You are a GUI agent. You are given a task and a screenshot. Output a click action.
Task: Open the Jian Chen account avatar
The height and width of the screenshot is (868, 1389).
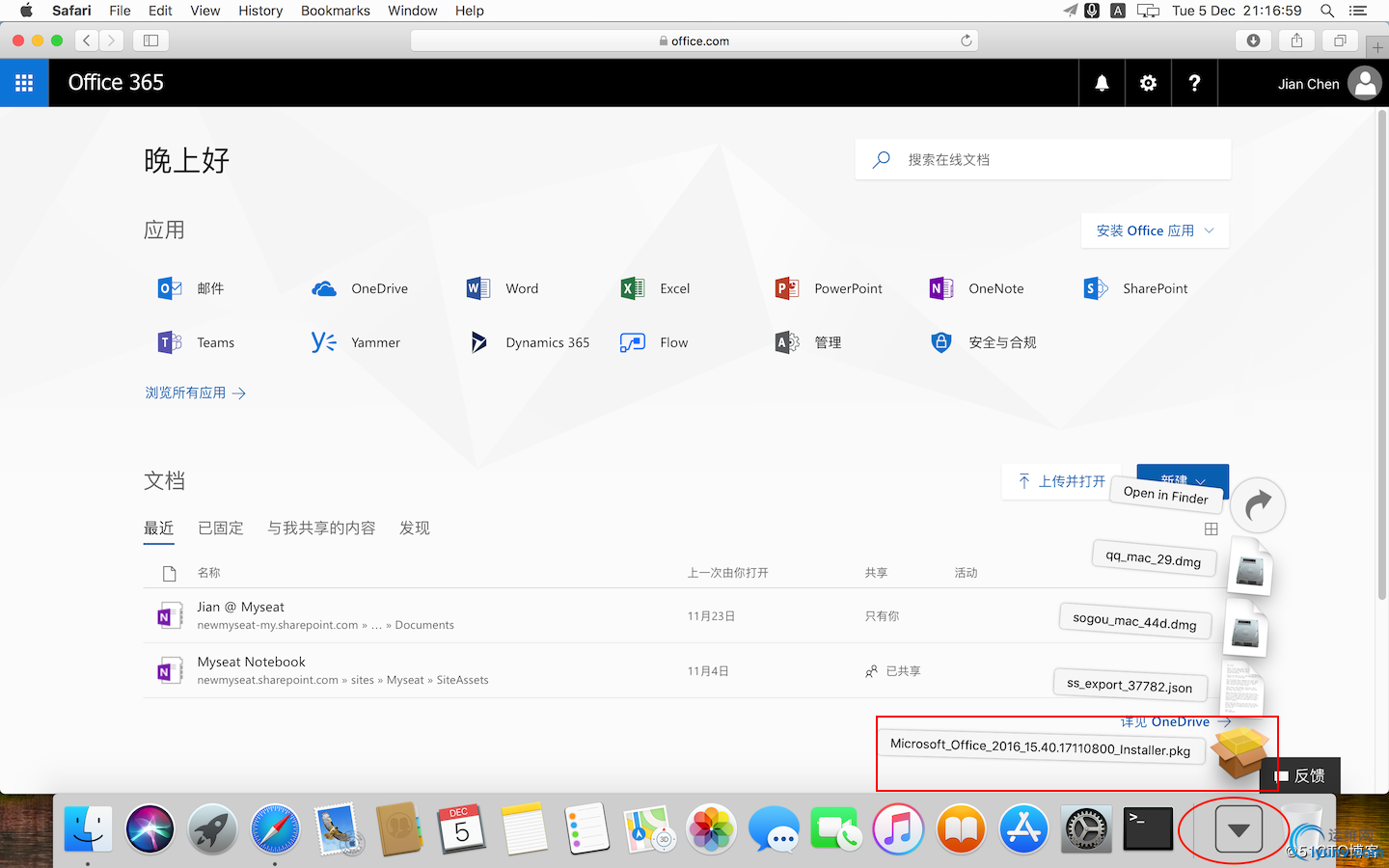point(1365,83)
